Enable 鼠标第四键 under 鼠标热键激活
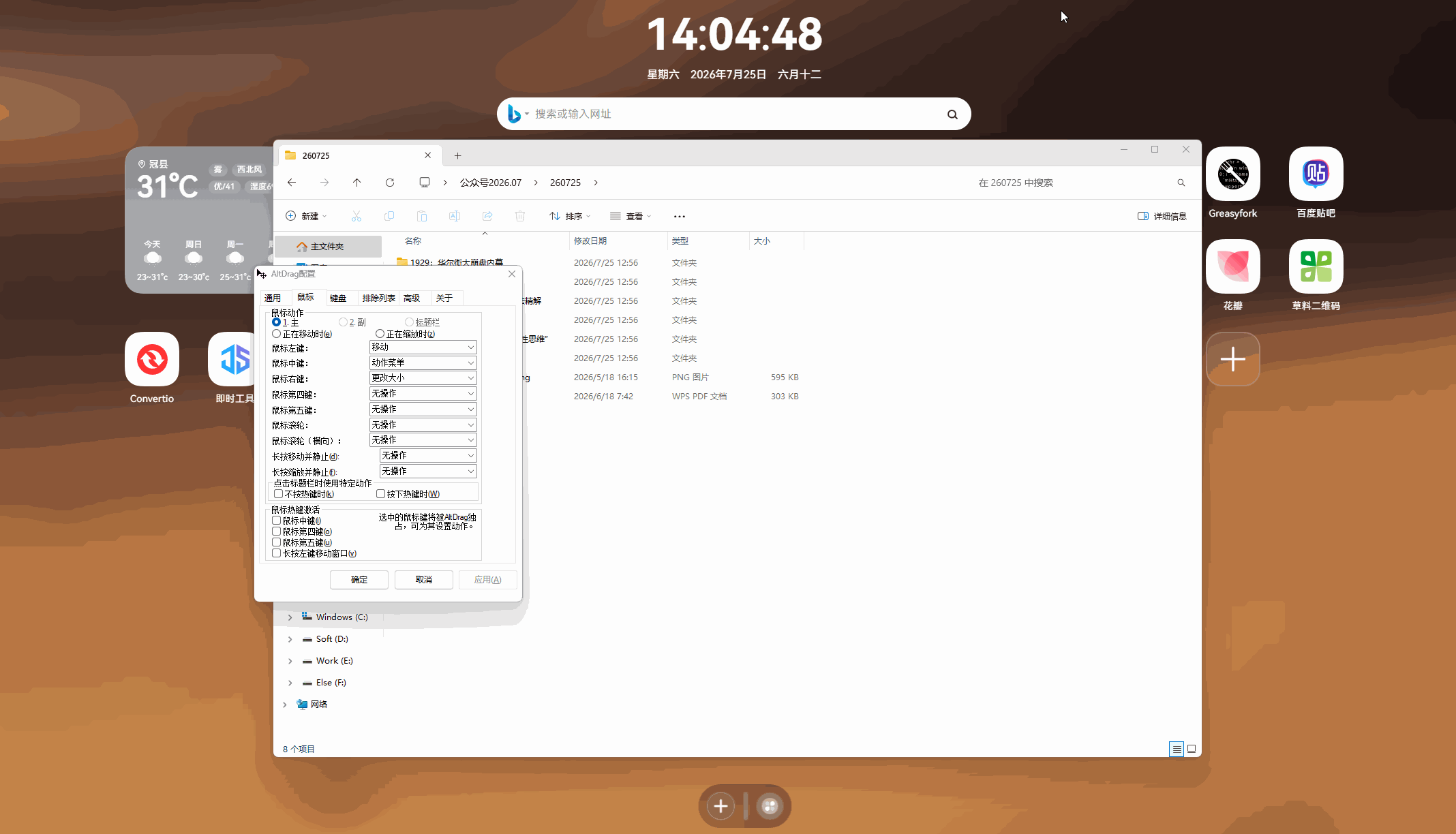Viewport: 1456px width, 834px height. click(276, 531)
